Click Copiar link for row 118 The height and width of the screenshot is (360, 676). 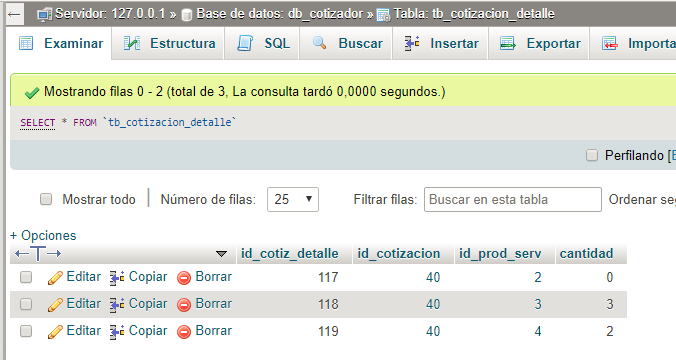148,304
